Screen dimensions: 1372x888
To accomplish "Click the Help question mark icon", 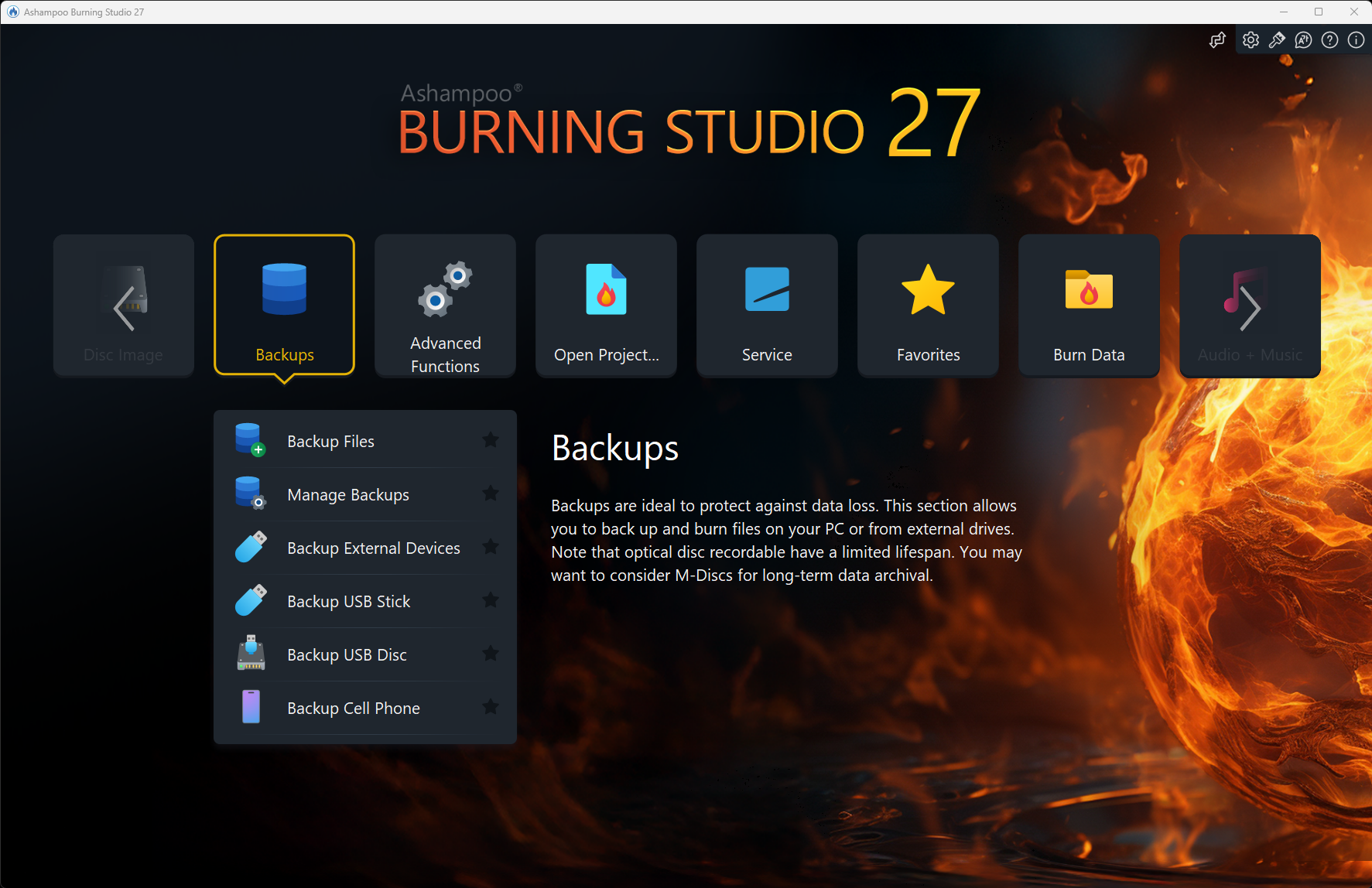I will [1329, 39].
